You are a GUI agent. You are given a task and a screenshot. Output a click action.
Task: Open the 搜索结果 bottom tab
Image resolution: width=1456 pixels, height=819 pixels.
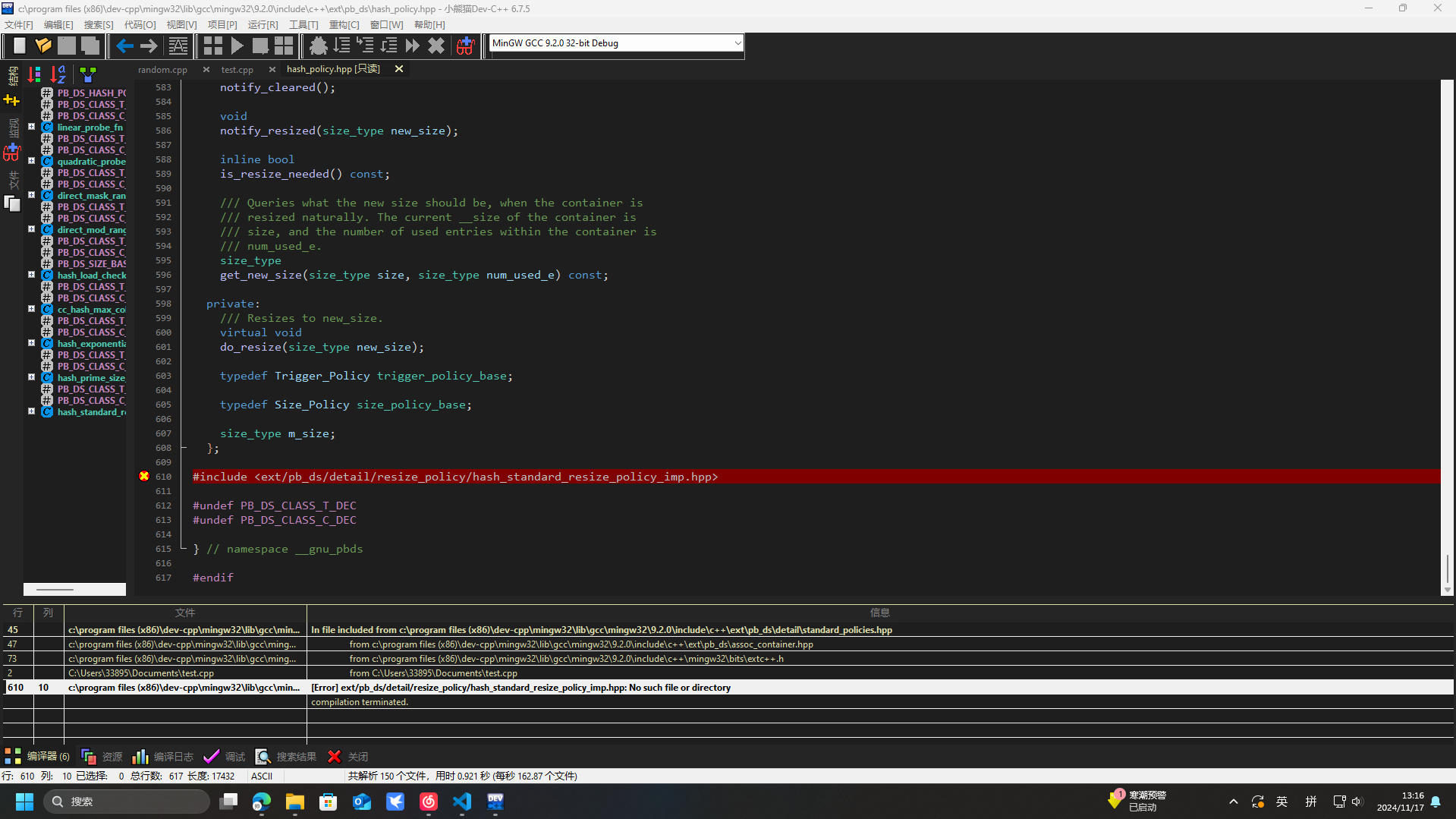point(286,756)
